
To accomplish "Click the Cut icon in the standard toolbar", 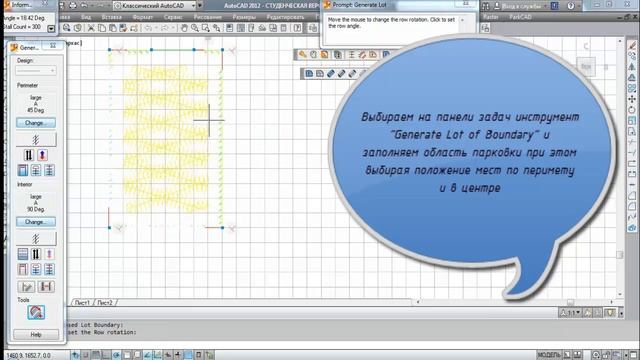I will point(91,28).
